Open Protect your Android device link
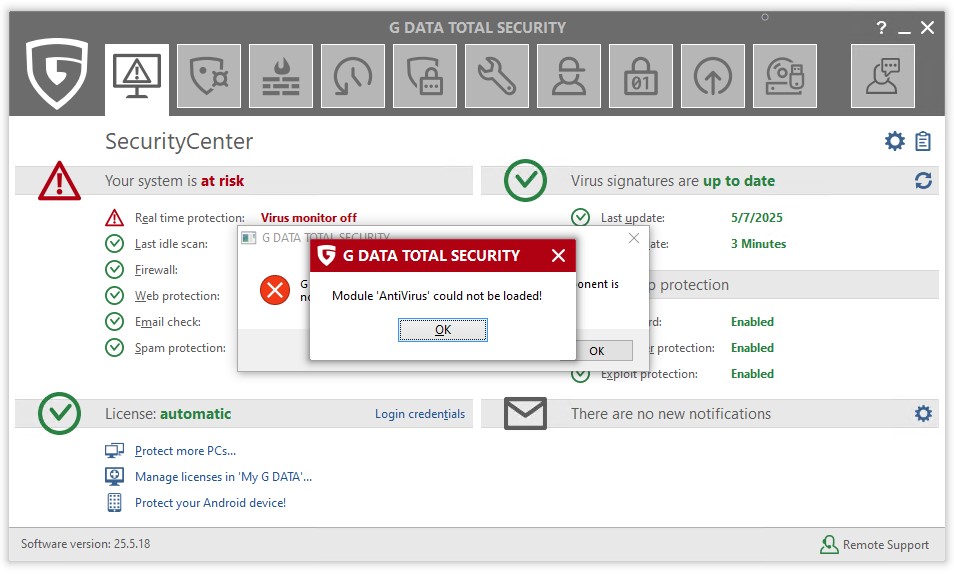The width and height of the screenshot is (954, 575). 211,503
